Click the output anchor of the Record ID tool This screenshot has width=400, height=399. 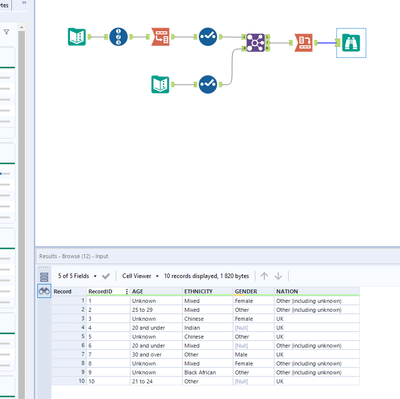pos(131,37)
